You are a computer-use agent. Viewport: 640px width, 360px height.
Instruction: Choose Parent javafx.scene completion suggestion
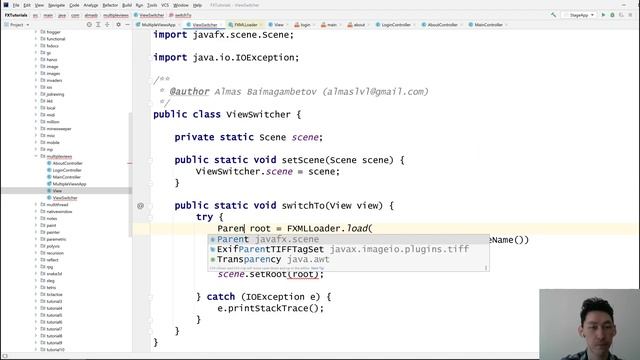point(348,239)
